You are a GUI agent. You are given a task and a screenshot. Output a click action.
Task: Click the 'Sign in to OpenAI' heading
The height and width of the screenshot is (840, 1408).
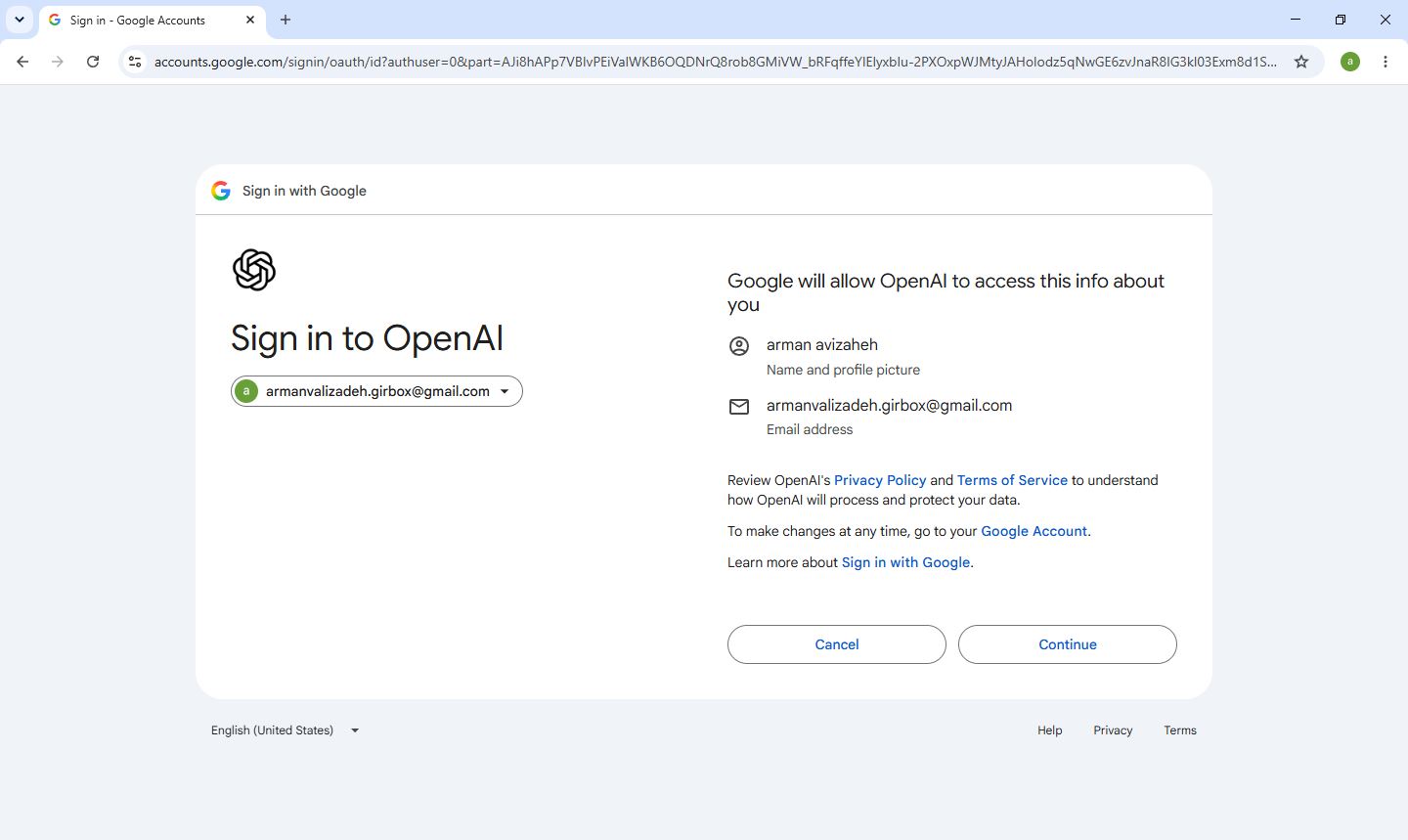pyautogui.click(x=367, y=338)
